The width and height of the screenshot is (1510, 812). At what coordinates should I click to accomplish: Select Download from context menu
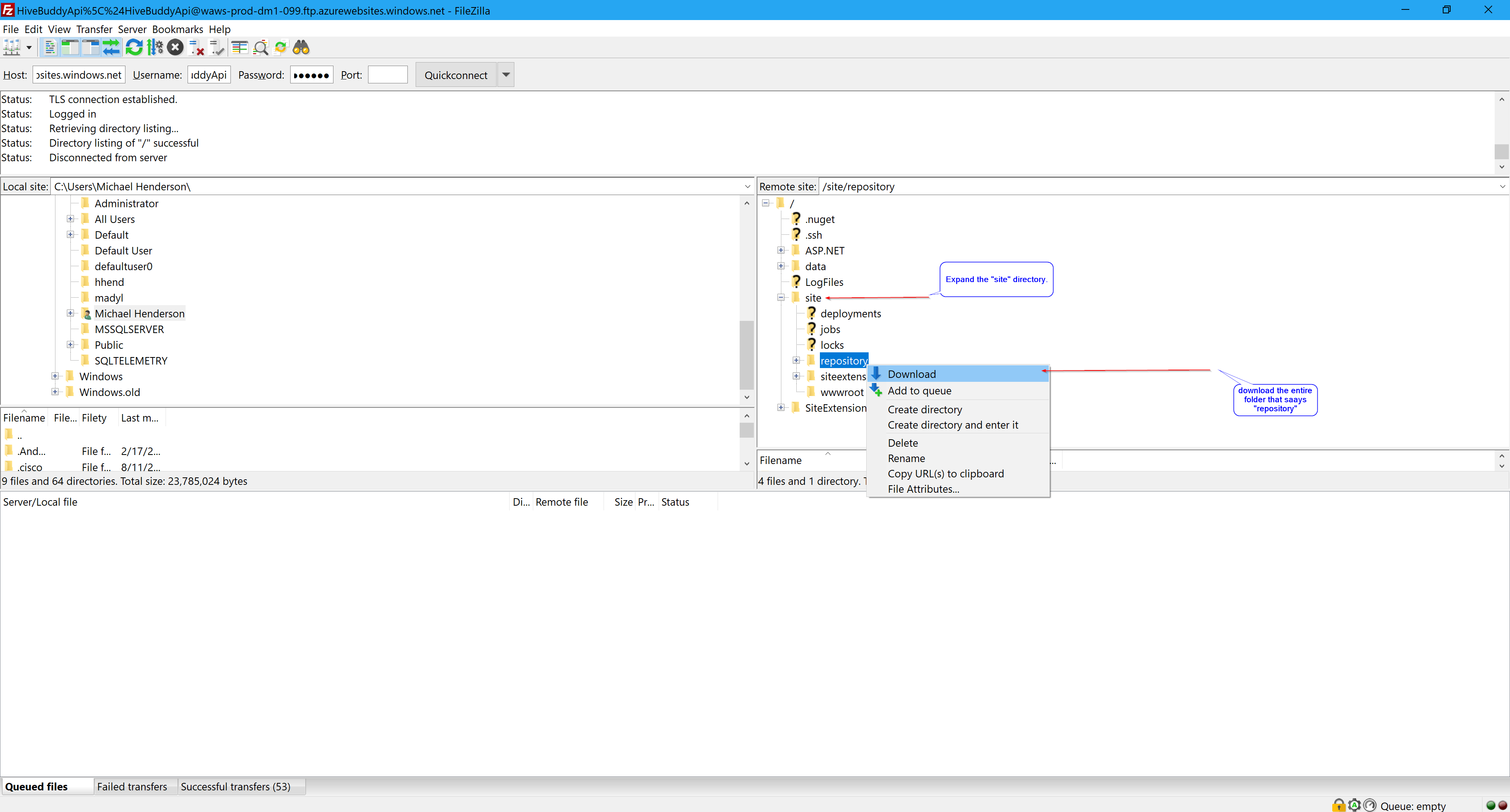pos(912,374)
